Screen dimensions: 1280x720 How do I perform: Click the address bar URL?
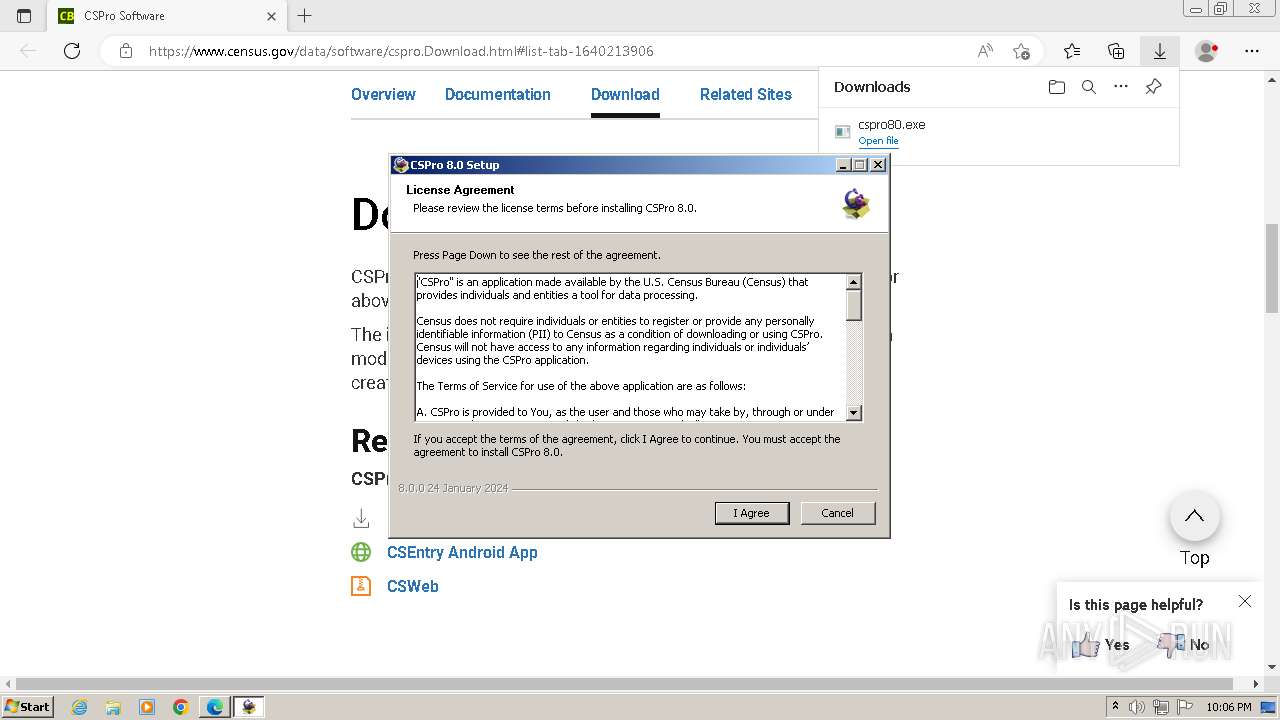(x=401, y=51)
